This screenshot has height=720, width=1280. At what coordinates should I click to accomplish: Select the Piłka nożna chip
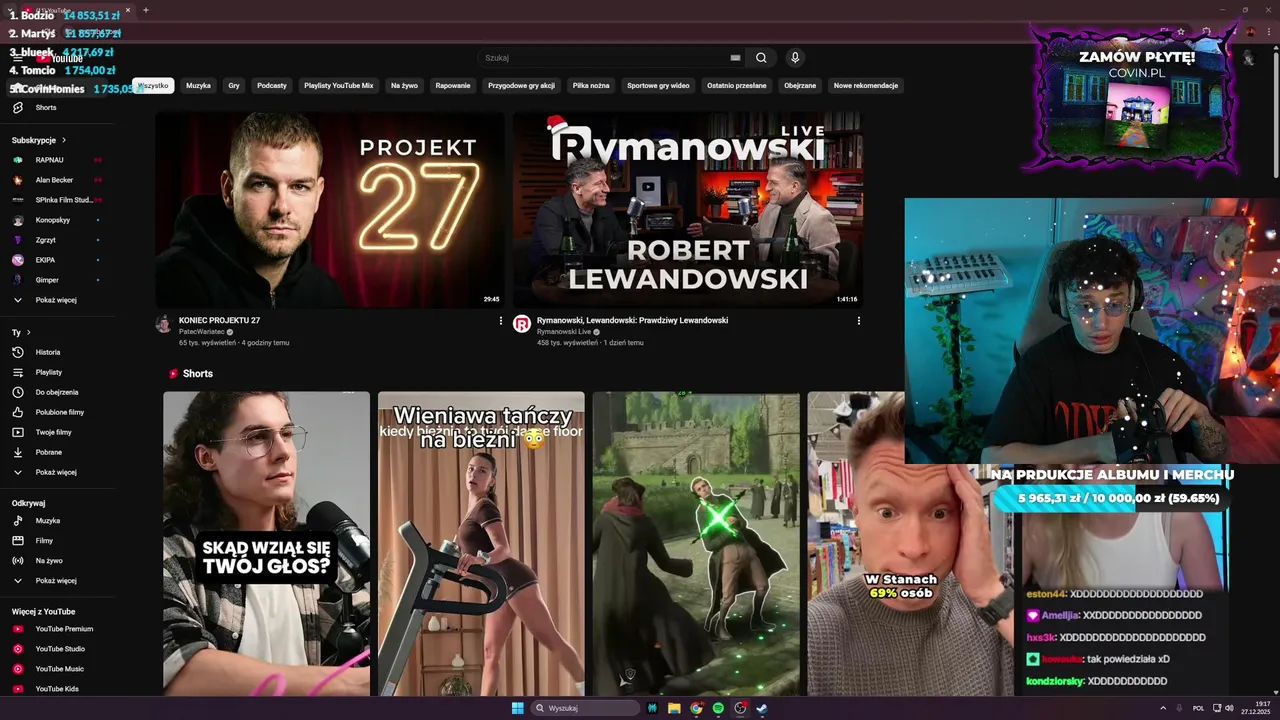coord(591,86)
